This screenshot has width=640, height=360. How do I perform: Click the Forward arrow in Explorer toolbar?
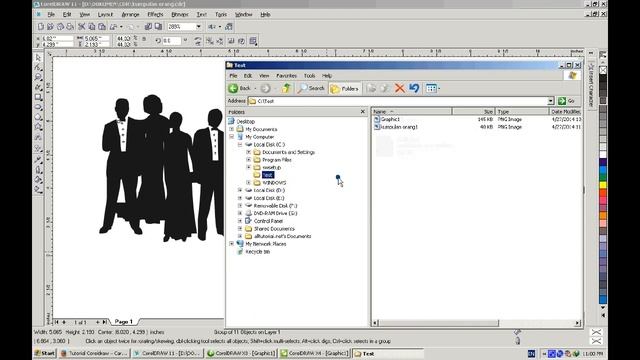pyautogui.click(x=265, y=88)
